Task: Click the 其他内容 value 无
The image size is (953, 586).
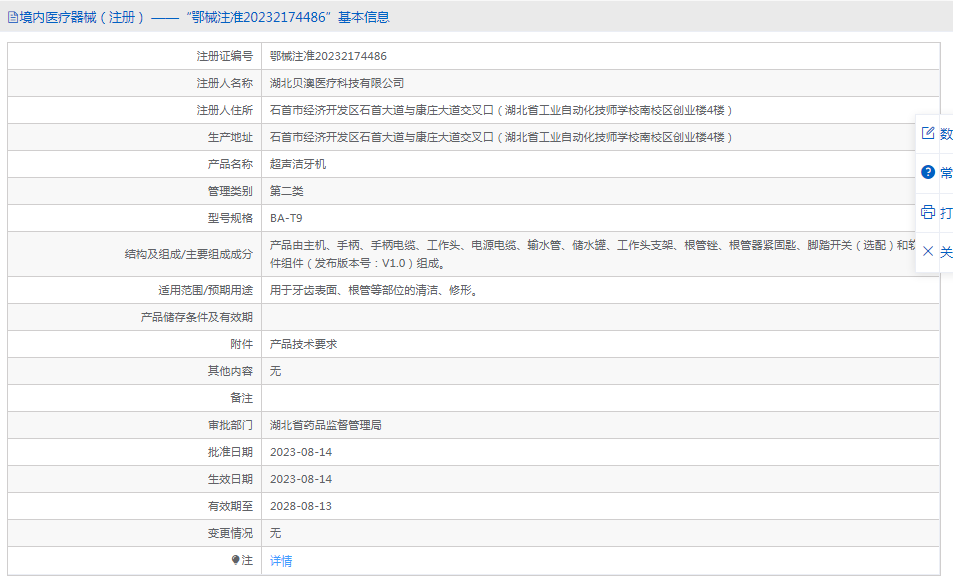Action: (x=275, y=371)
